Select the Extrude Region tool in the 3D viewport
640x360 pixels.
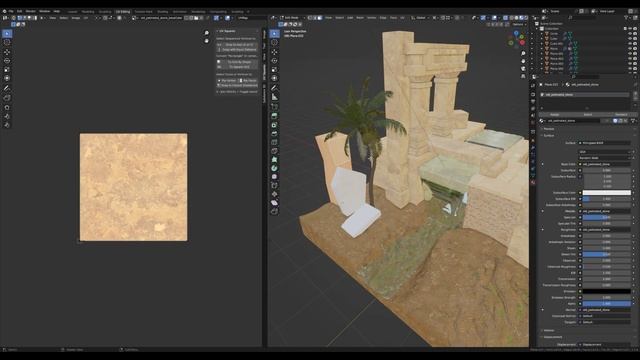click(x=274, y=116)
